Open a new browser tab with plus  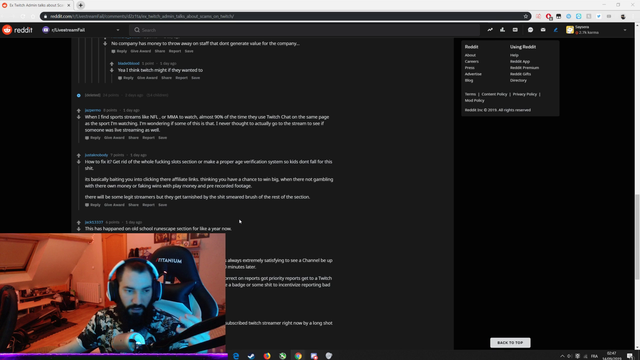[x=80, y=5]
